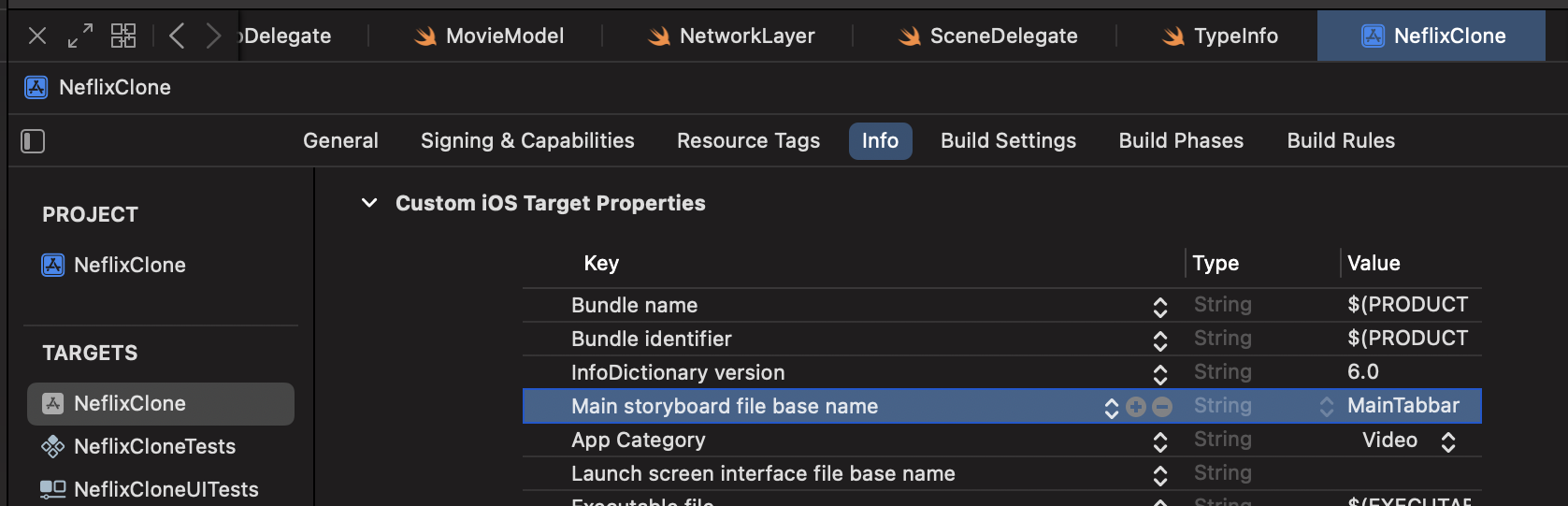The height and width of the screenshot is (506, 1568).
Task: Click the Key column header
Action: pyautogui.click(x=601, y=263)
